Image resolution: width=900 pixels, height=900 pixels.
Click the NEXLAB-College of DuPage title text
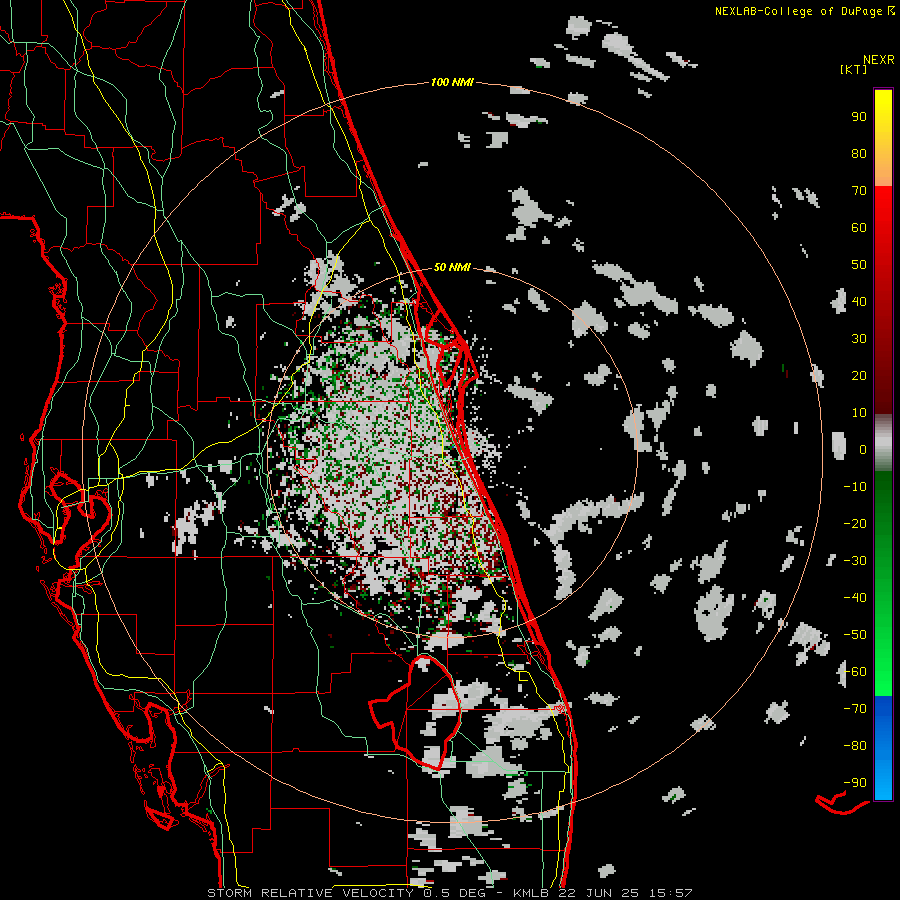coord(804,11)
